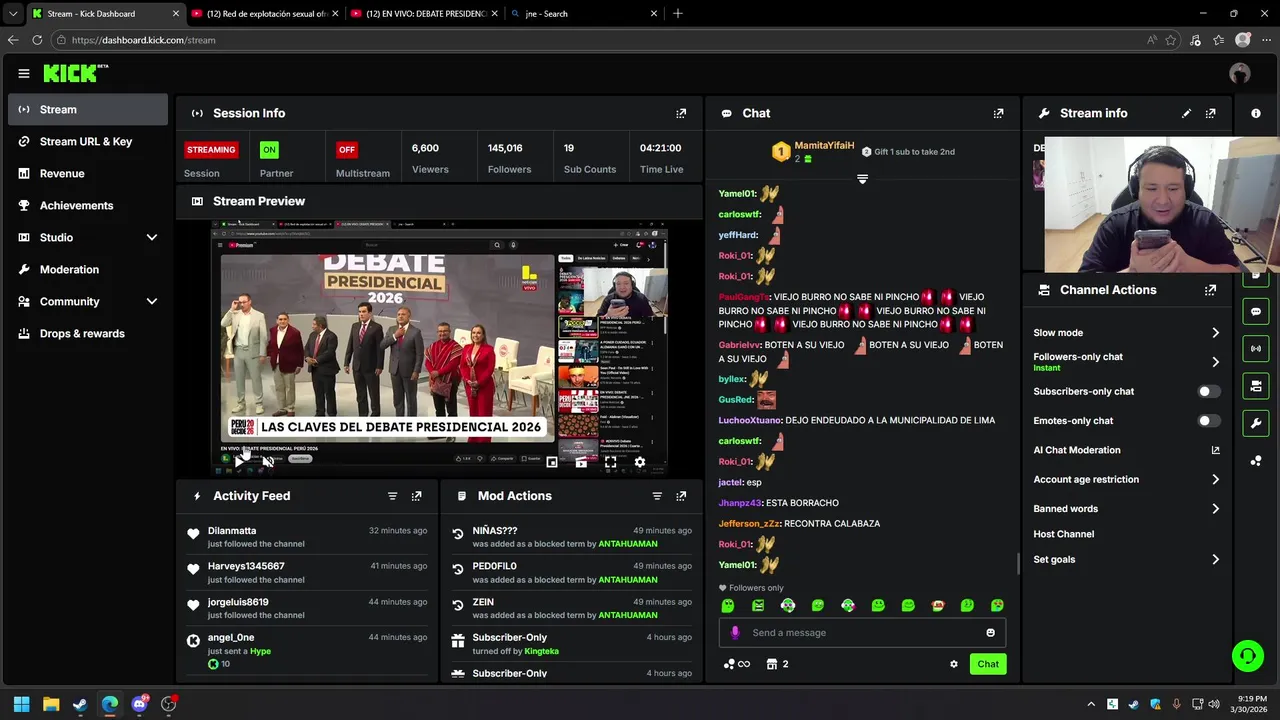Click Dilanmatta follower entry
The height and width of the screenshot is (720, 1280).
tap(307, 537)
